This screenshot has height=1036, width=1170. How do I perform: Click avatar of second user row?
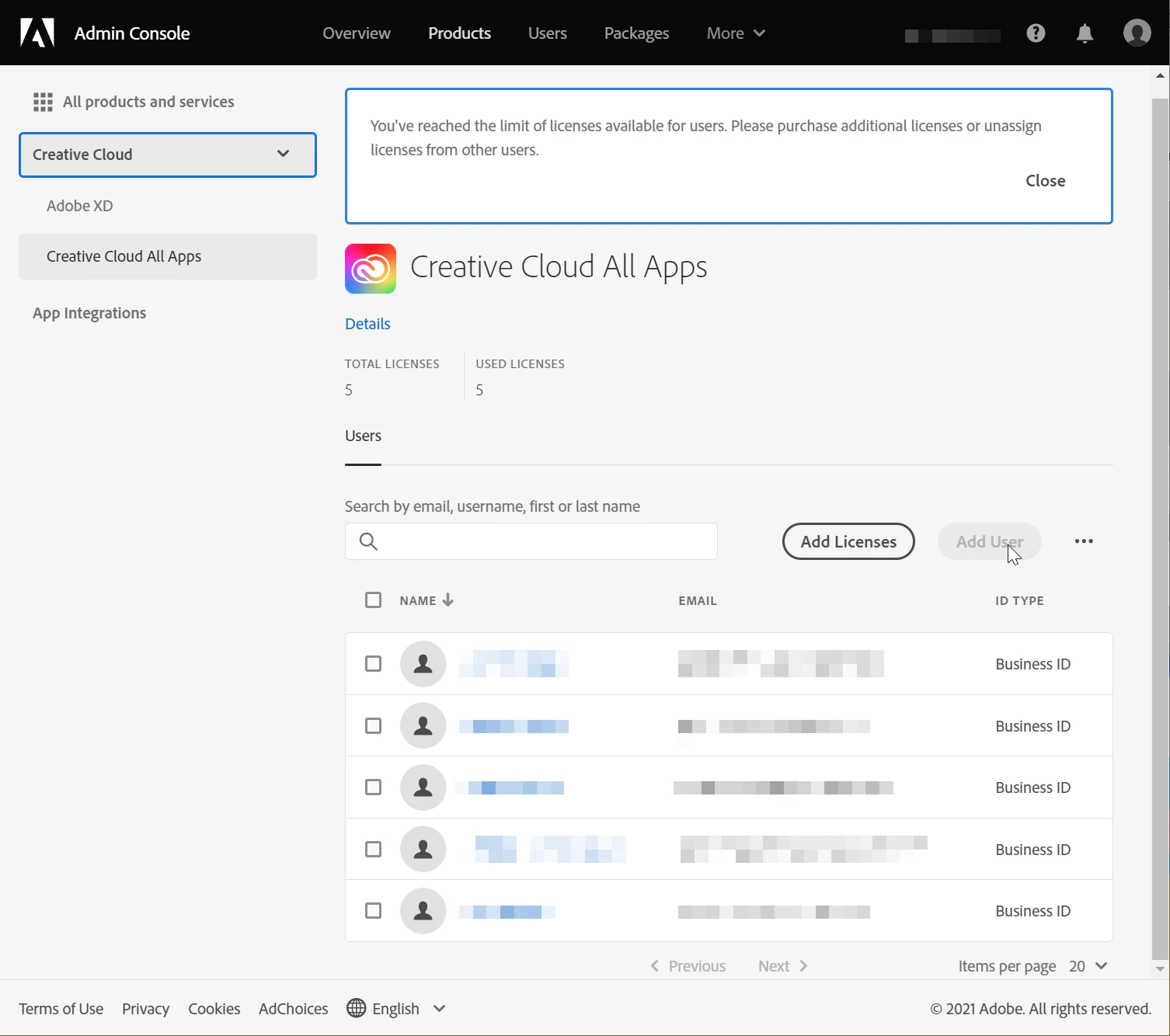point(423,725)
